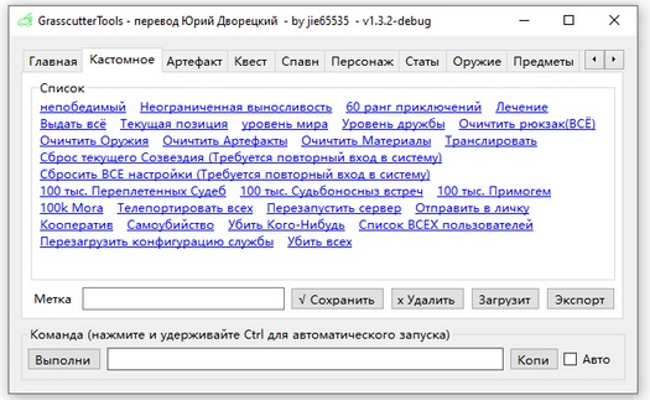
Task: Click into the command input field
Action: pos(305,360)
